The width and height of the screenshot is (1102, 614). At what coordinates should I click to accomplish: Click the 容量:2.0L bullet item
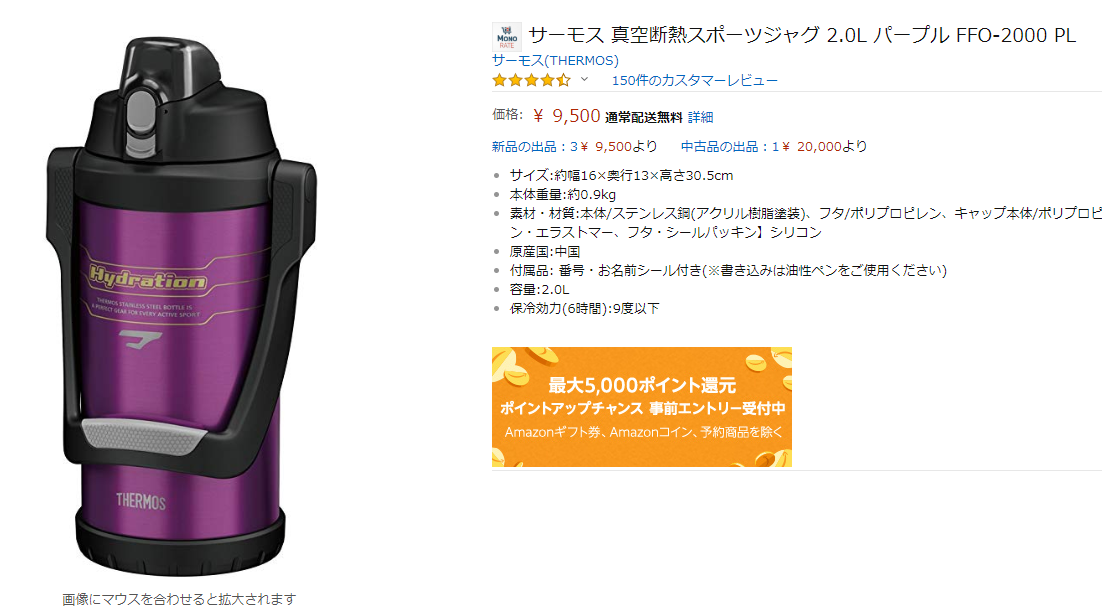(x=540, y=289)
